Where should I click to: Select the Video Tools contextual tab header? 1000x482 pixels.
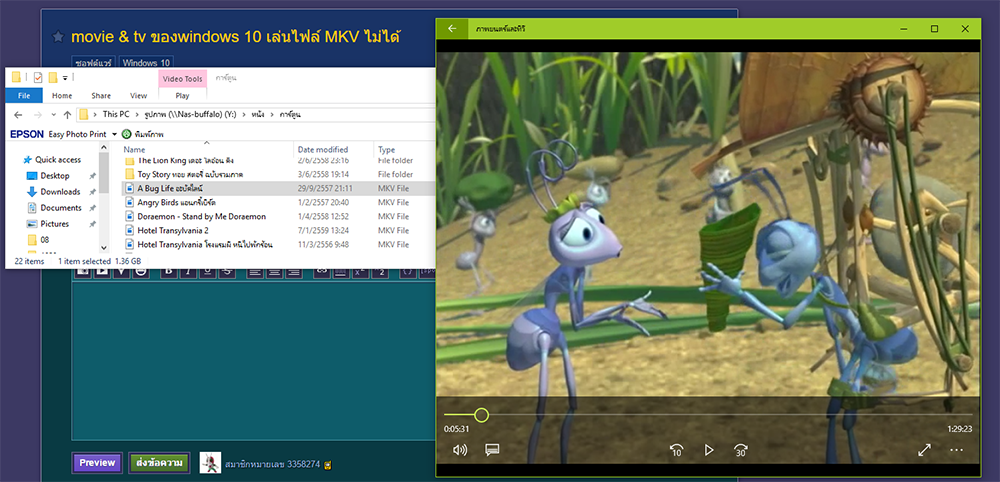point(182,78)
